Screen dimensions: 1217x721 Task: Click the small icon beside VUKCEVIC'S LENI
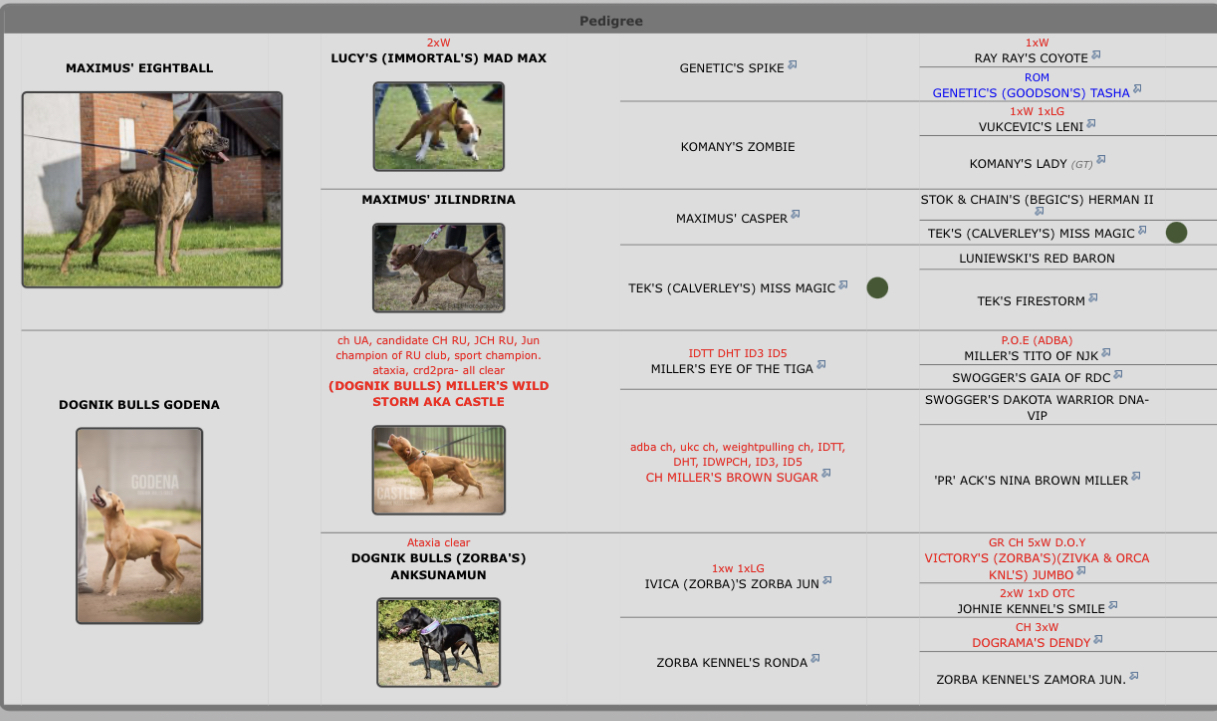tap(1091, 124)
